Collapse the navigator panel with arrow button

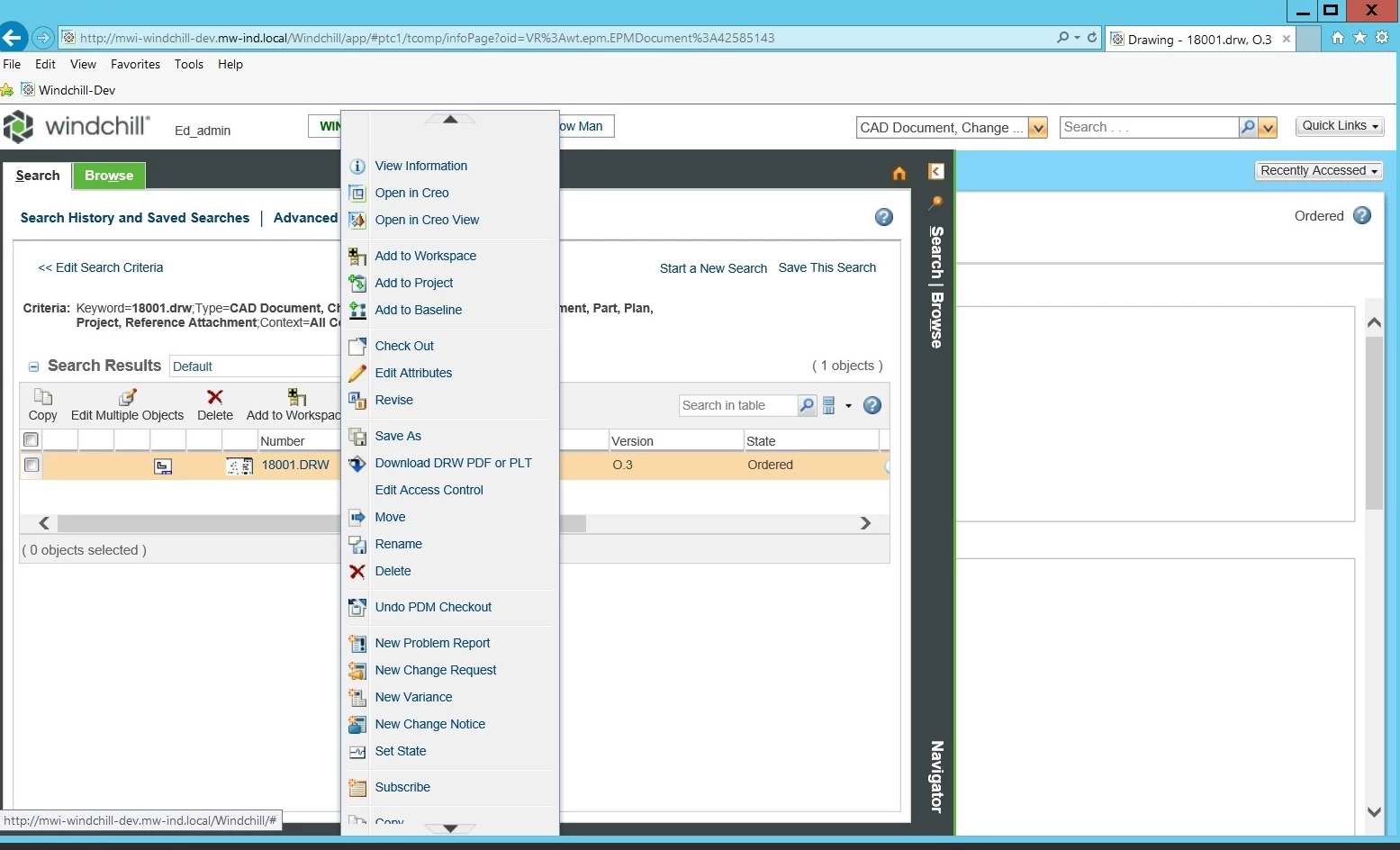pos(936,171)
